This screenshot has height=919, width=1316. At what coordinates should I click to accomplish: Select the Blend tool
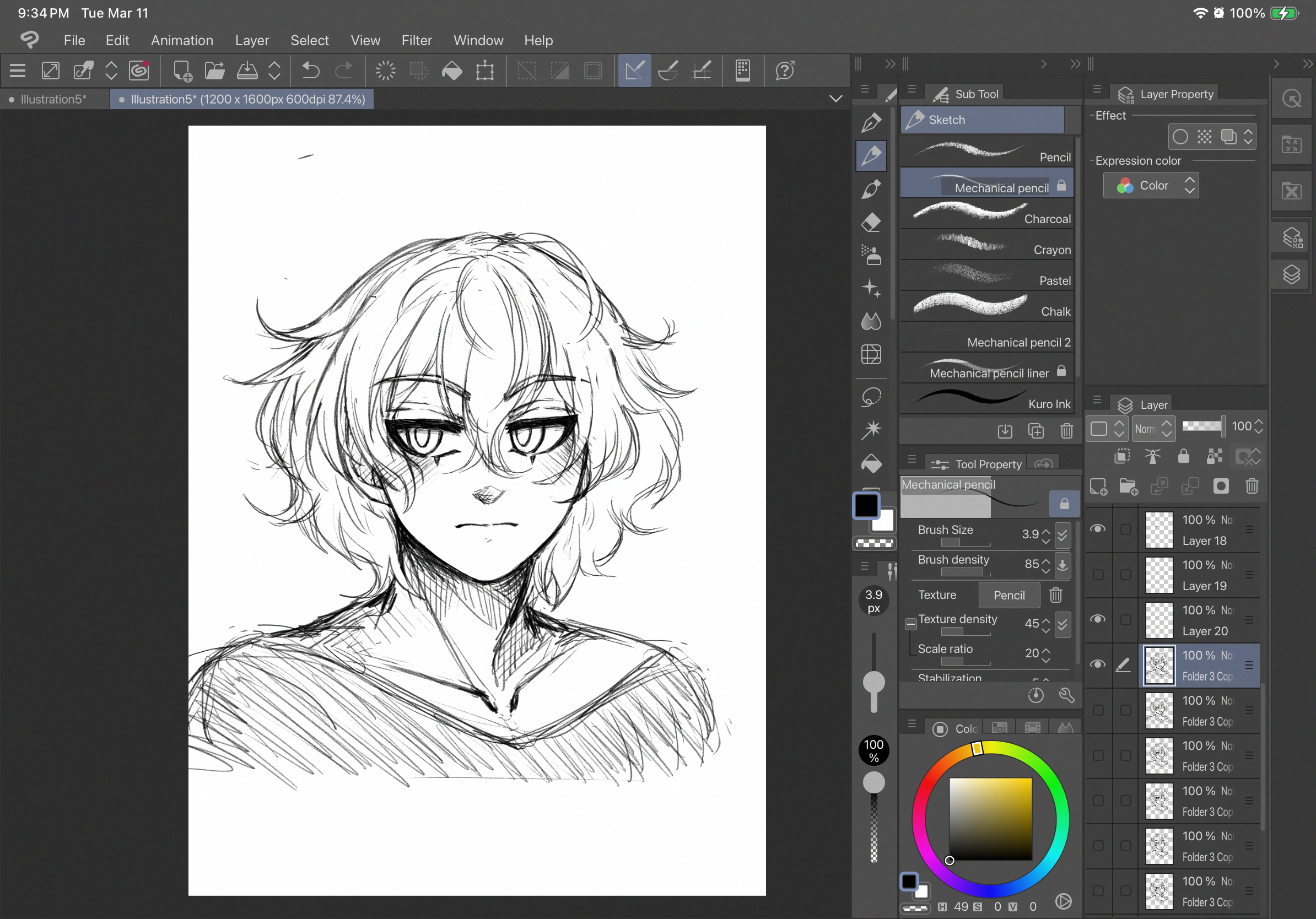coord(871,321)
